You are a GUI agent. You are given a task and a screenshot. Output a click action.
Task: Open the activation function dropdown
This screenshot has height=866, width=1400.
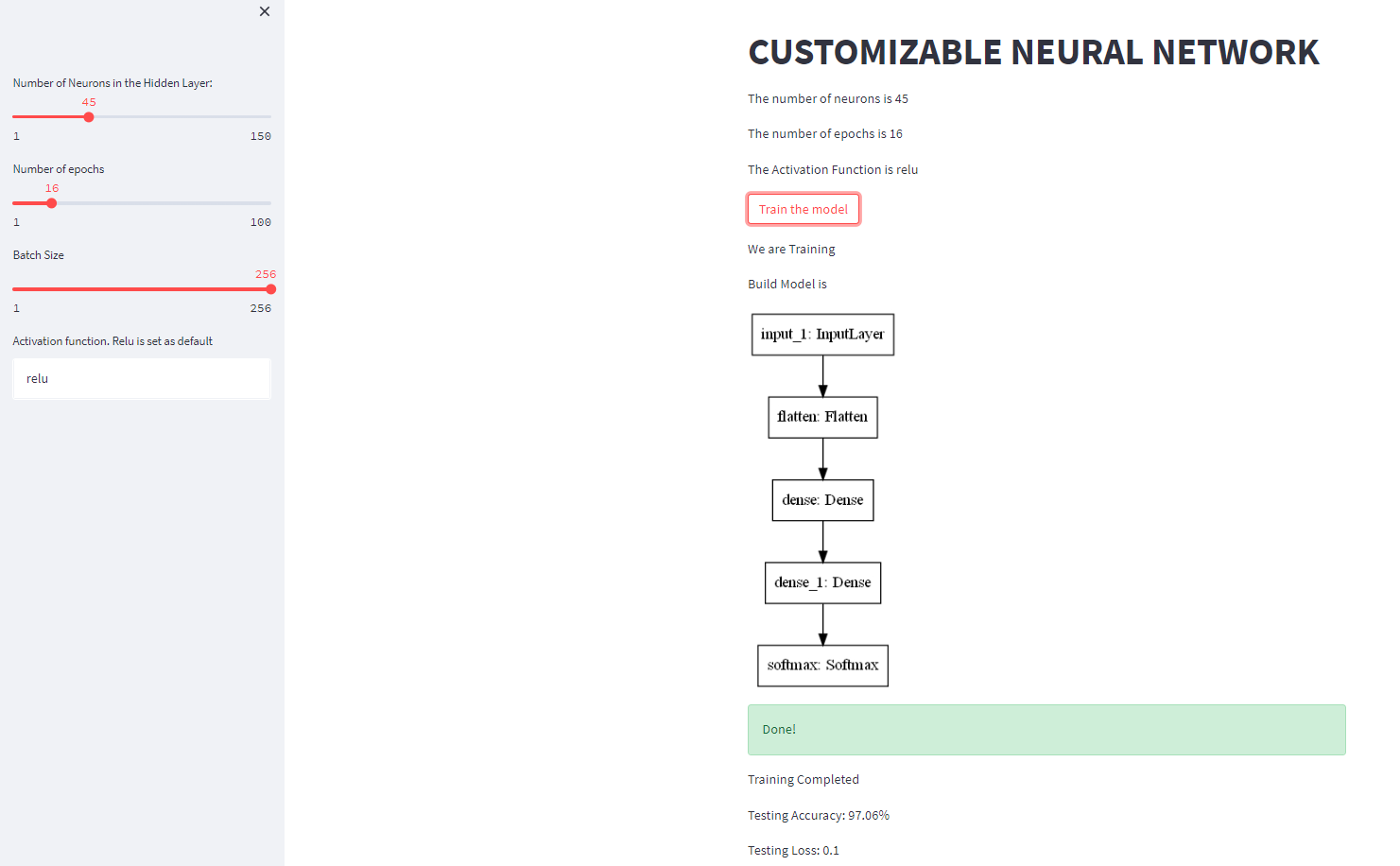click(x=141, y=378)
